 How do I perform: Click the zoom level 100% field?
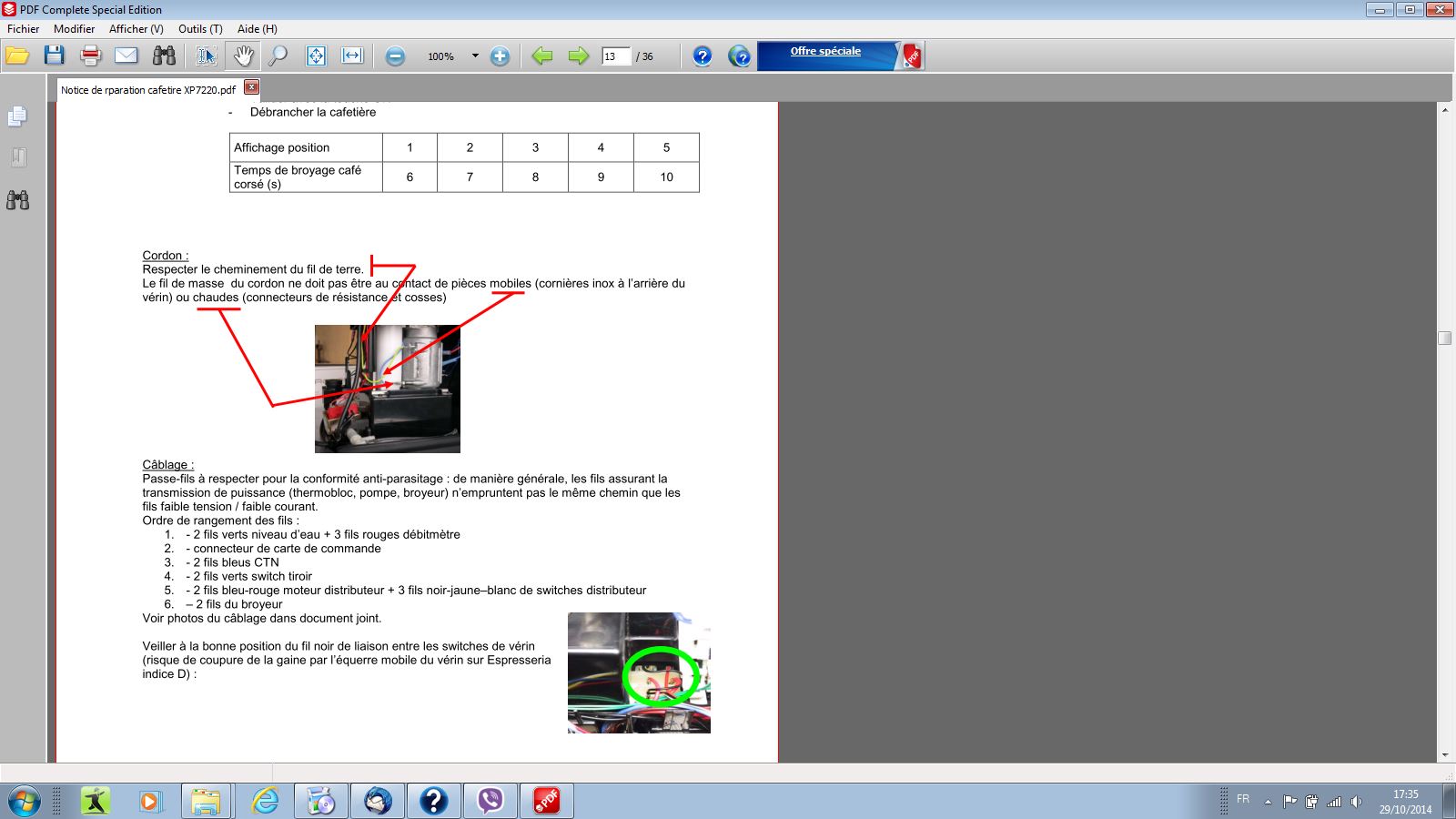[441, 56]
